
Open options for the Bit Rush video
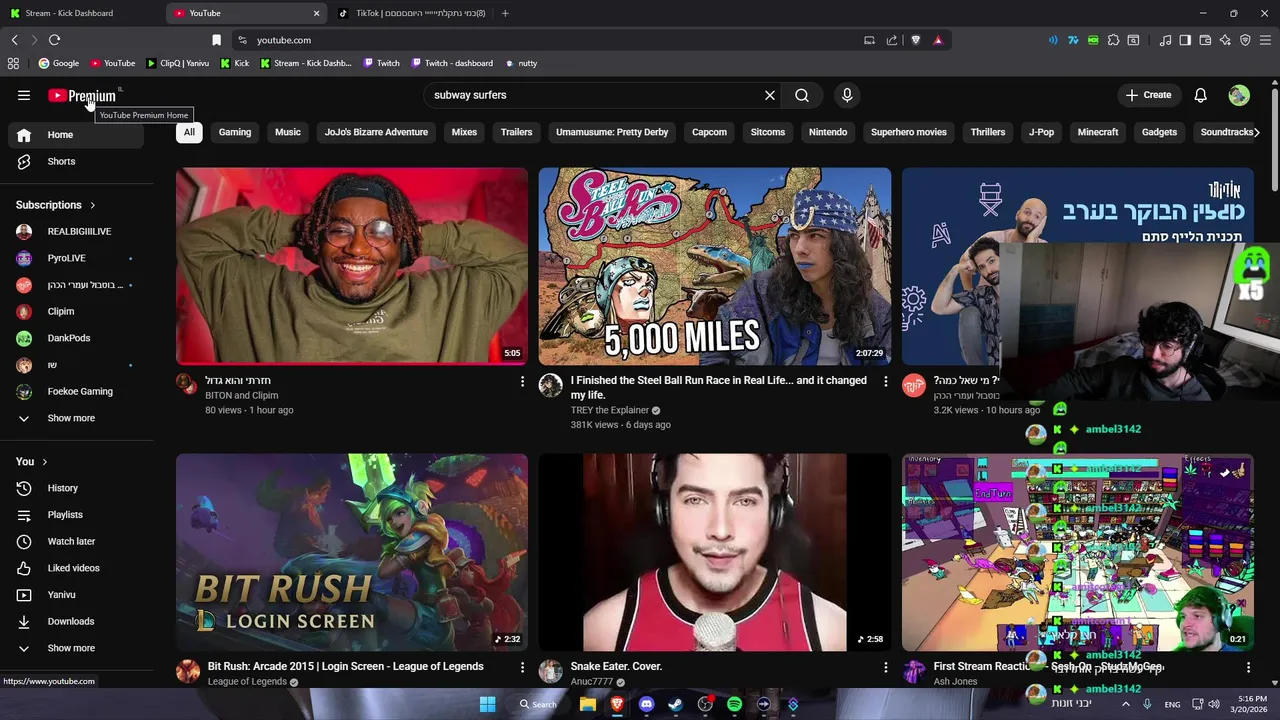tap(522, 667)
